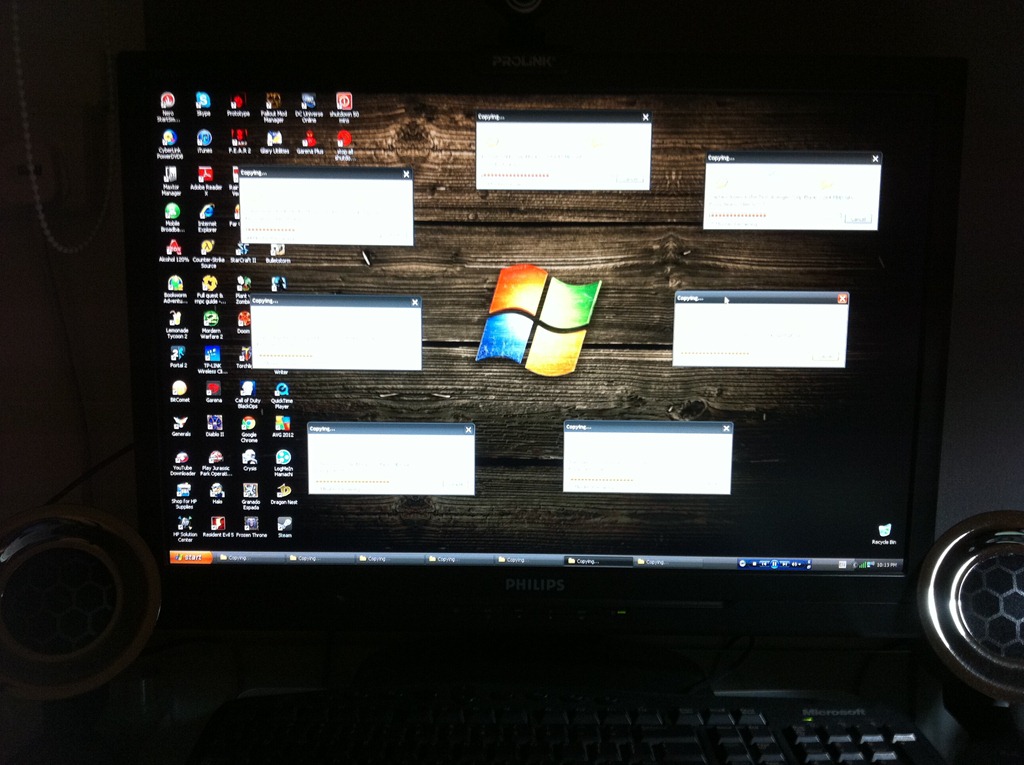Open Diablo II shortcut
This screenshot has width=1024, height=765.
(215, 426)
